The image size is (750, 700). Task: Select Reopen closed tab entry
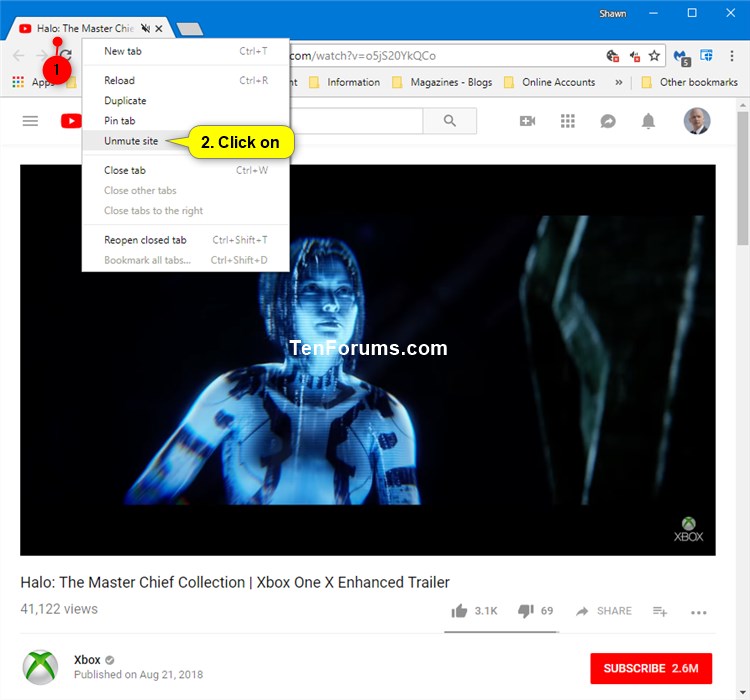tap(186, 240)
